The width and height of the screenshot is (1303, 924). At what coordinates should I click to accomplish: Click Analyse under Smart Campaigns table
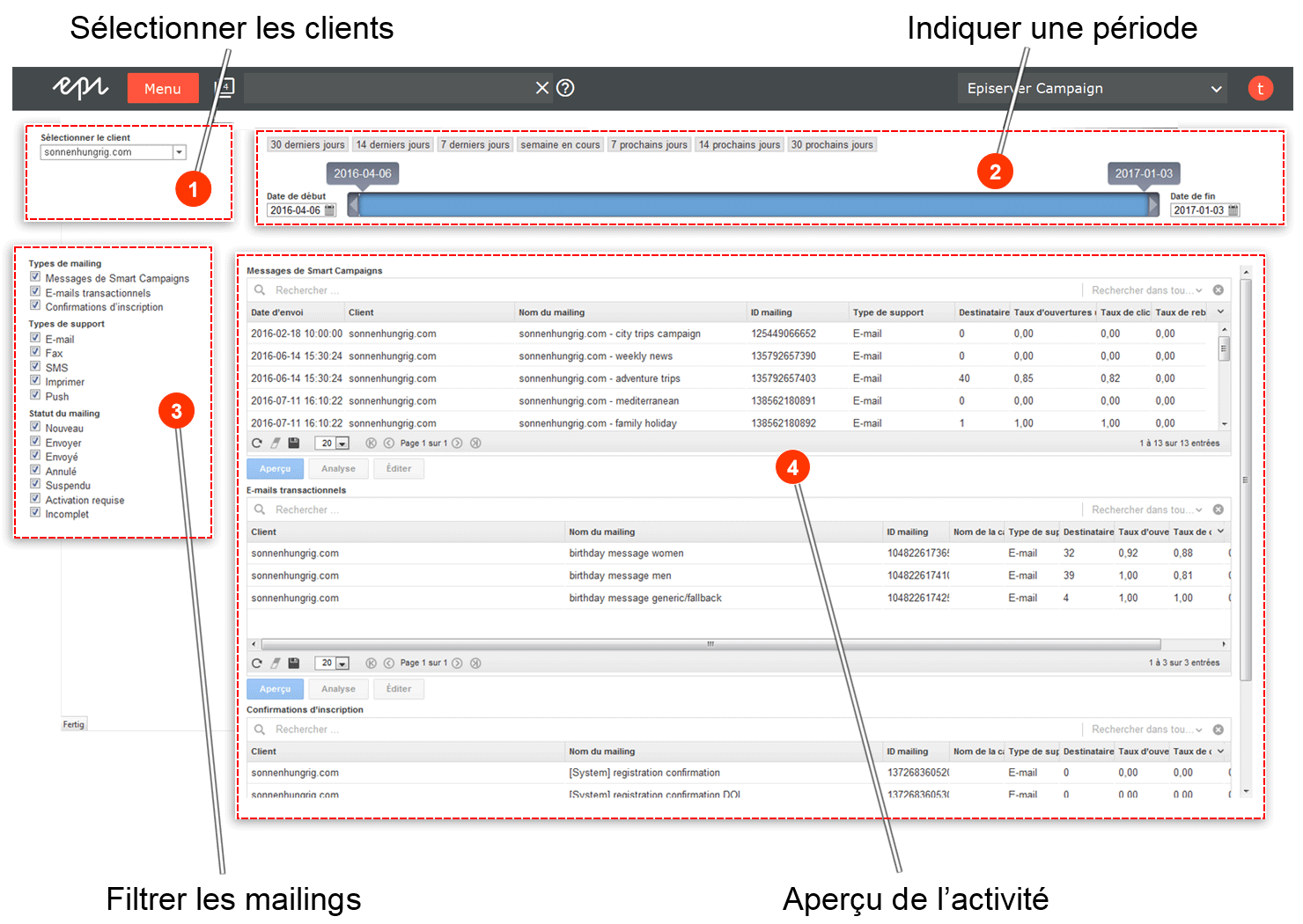click(x=338, y=469)
